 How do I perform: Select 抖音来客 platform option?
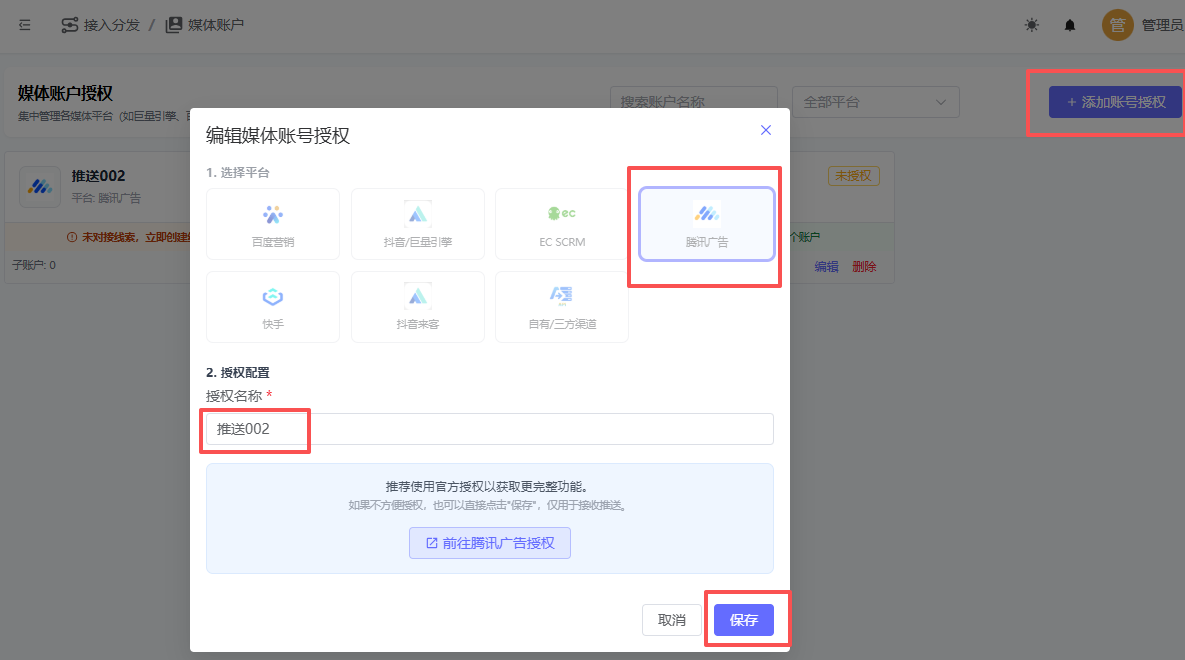point(418,307)
